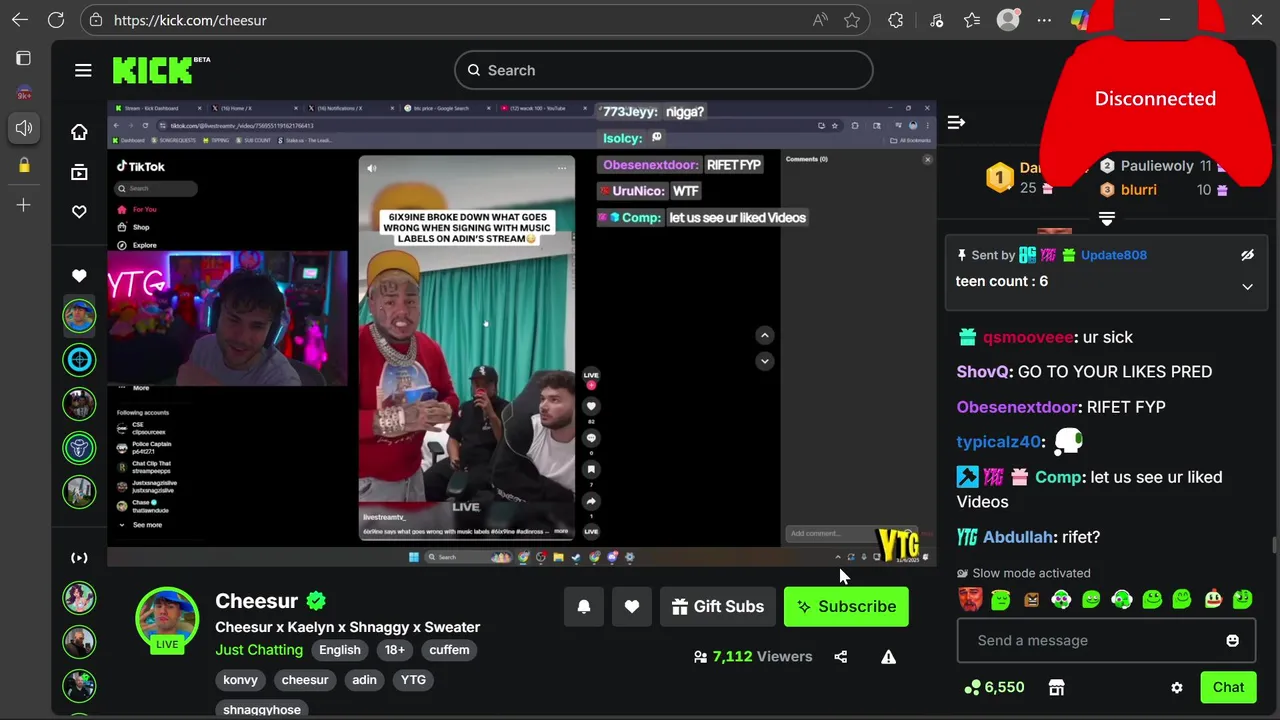Select the English language tag

pos(340,650)
